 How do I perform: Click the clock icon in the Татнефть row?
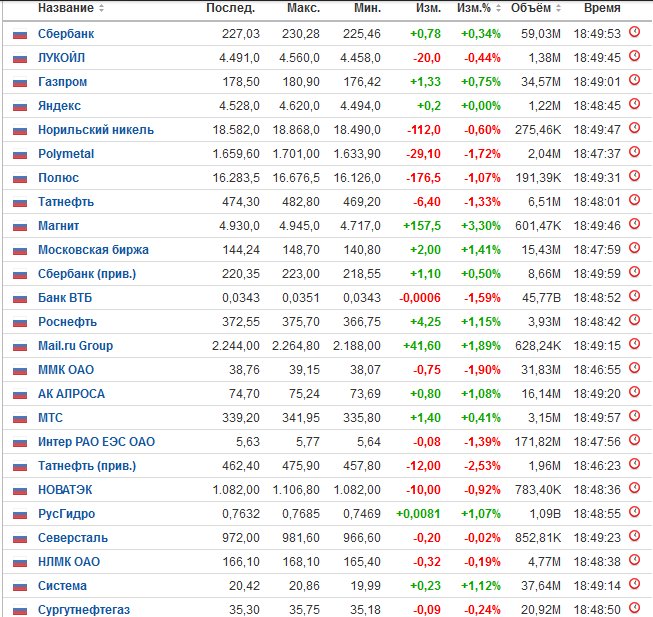pyautogui.click(x=634, y=200)
